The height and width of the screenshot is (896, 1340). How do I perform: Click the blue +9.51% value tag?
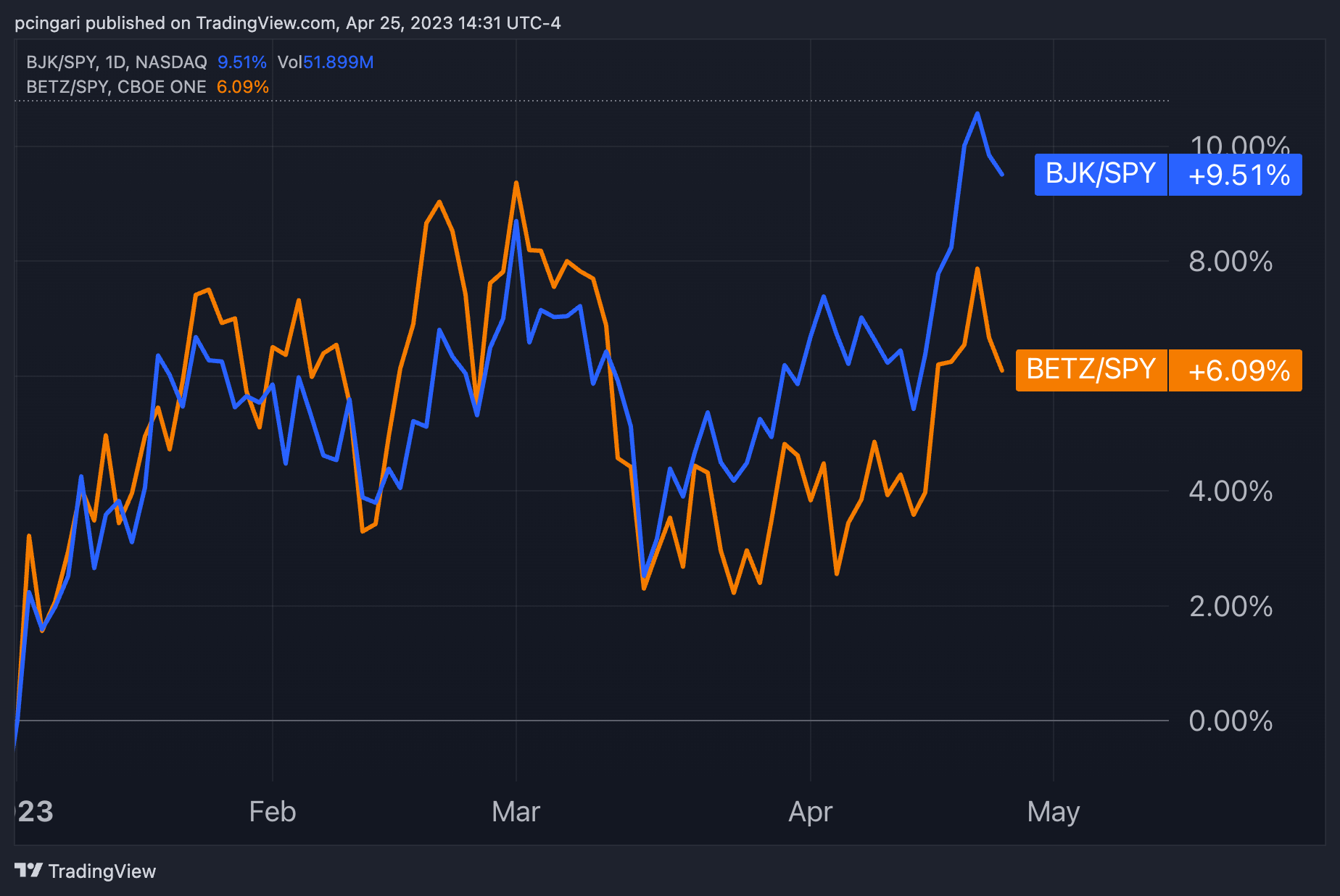click(1238, 175)
